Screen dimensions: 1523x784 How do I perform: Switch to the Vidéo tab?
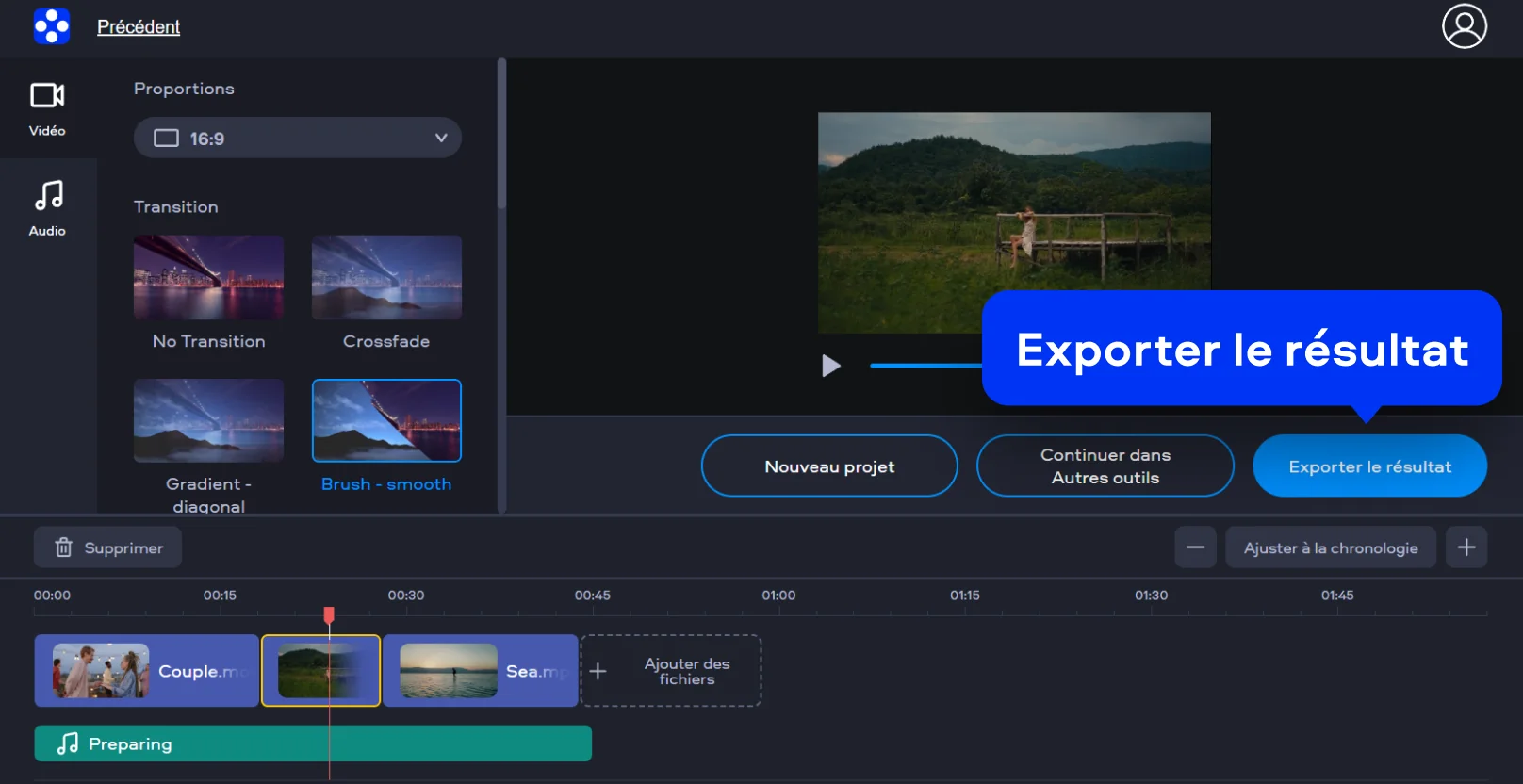coord(47,108)
